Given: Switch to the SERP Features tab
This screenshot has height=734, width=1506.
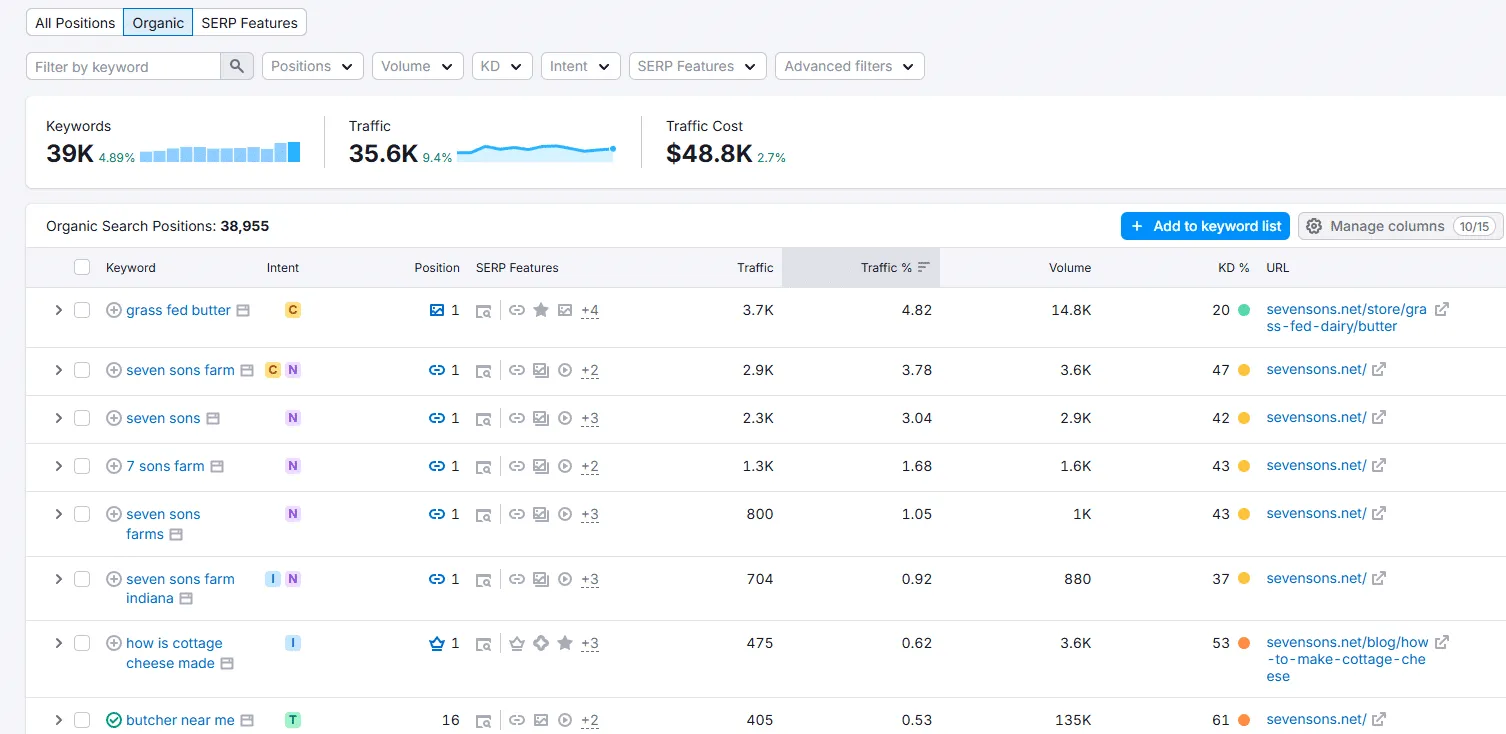Looking at the screenshot, I should [x=249, y=21].
